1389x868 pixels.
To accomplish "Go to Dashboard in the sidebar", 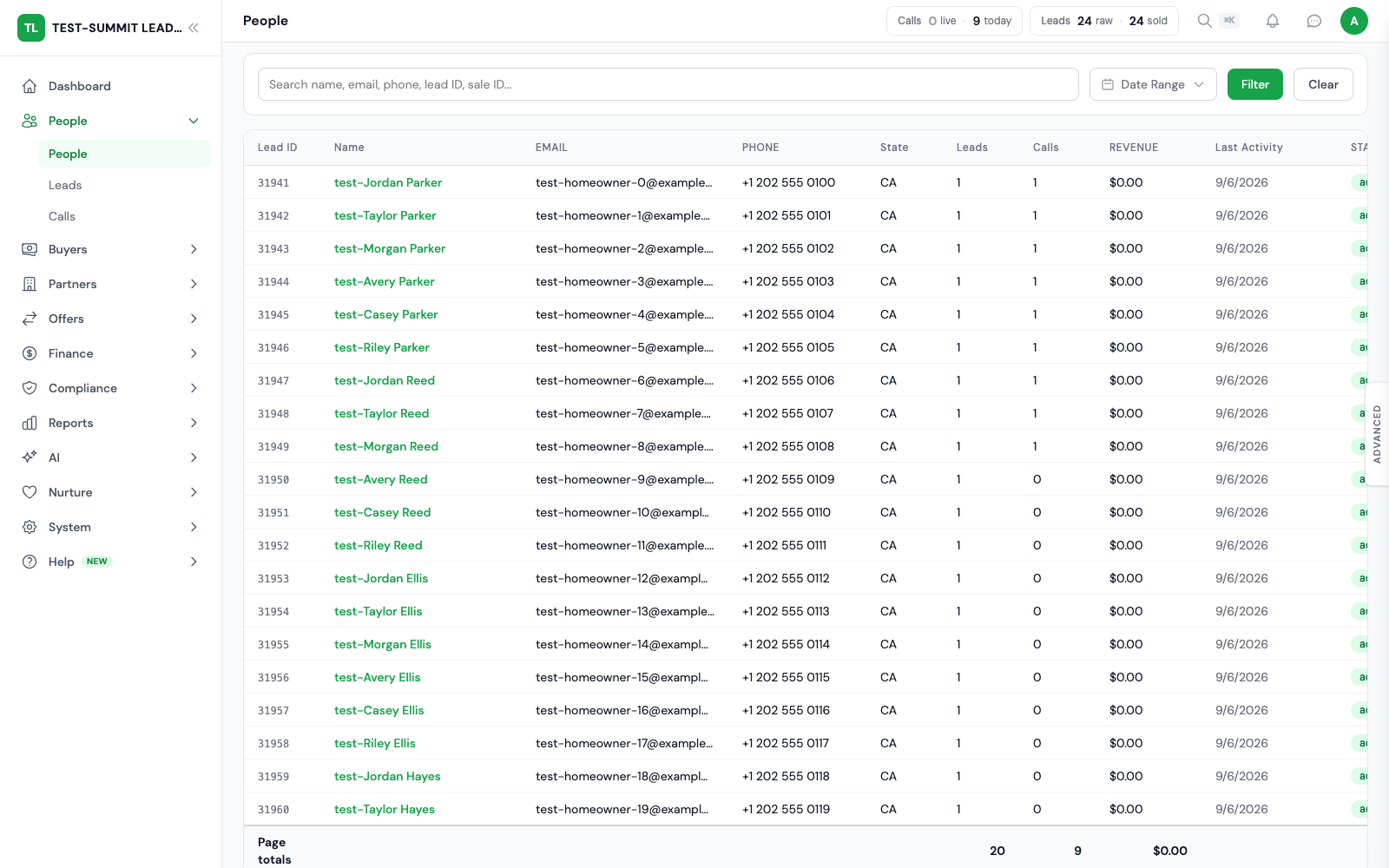I will [111, 86].
